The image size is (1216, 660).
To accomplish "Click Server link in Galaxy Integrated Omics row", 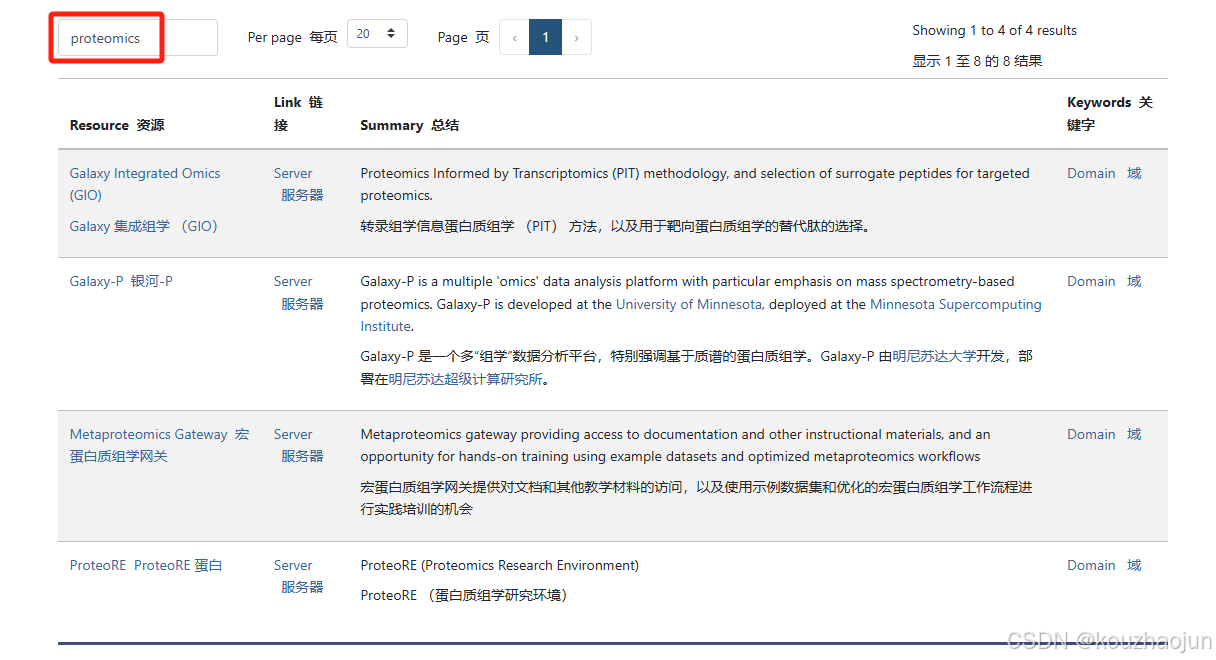I will (293, 173).
